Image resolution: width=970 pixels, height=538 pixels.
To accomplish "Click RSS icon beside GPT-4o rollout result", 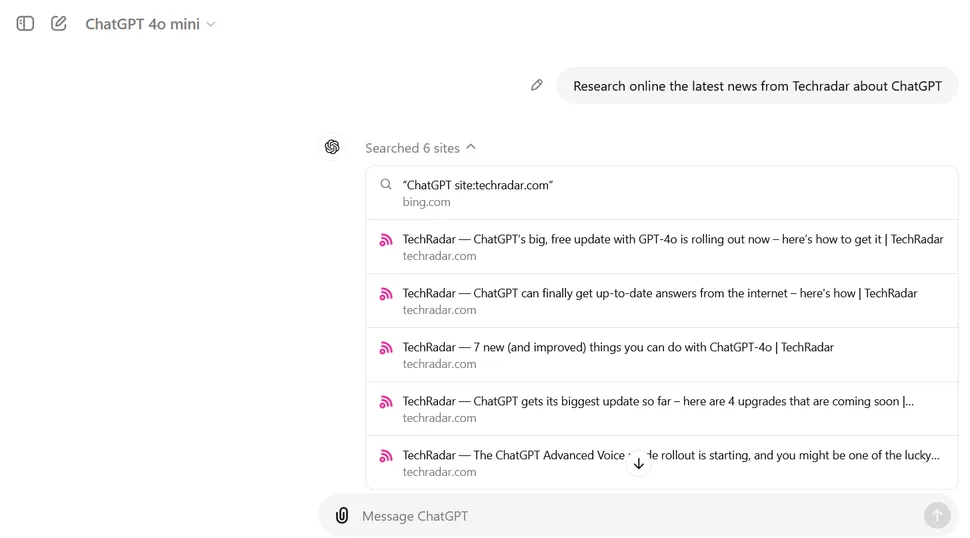I will click(386, 240).
